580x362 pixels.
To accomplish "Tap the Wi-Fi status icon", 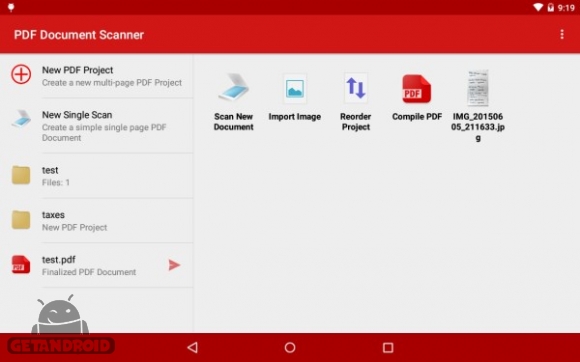I will pos(538,7).
